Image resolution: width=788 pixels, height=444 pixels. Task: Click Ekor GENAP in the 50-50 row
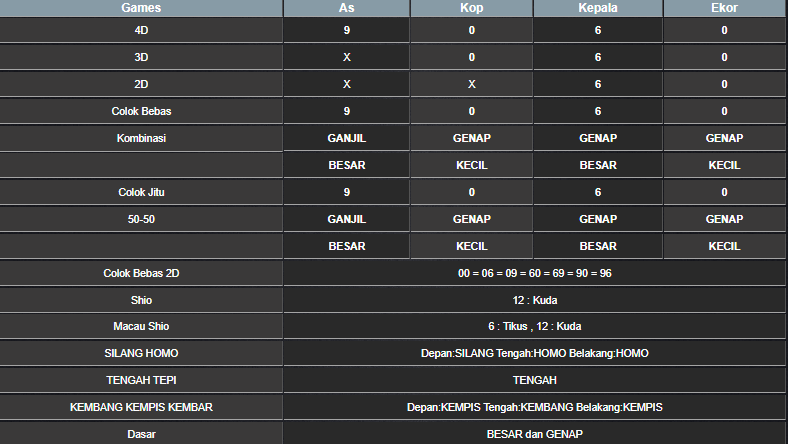pyautogui.click(x=725, y=219)
